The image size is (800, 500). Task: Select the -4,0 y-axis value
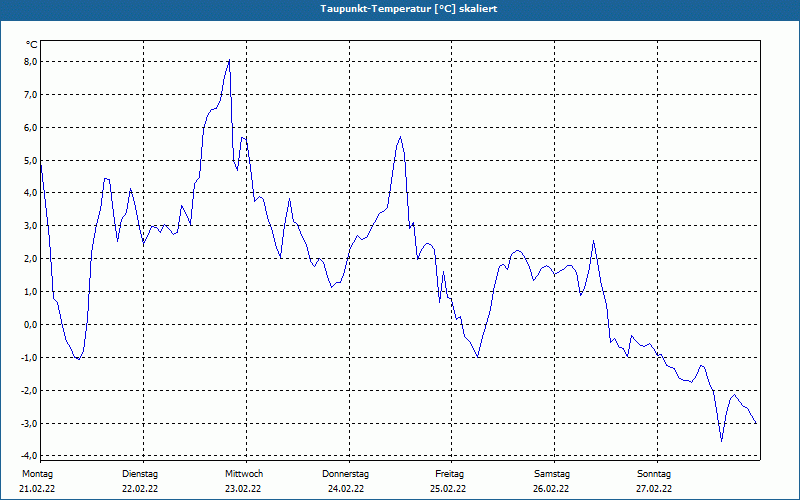pyautogui.click(x=30, y=455)
